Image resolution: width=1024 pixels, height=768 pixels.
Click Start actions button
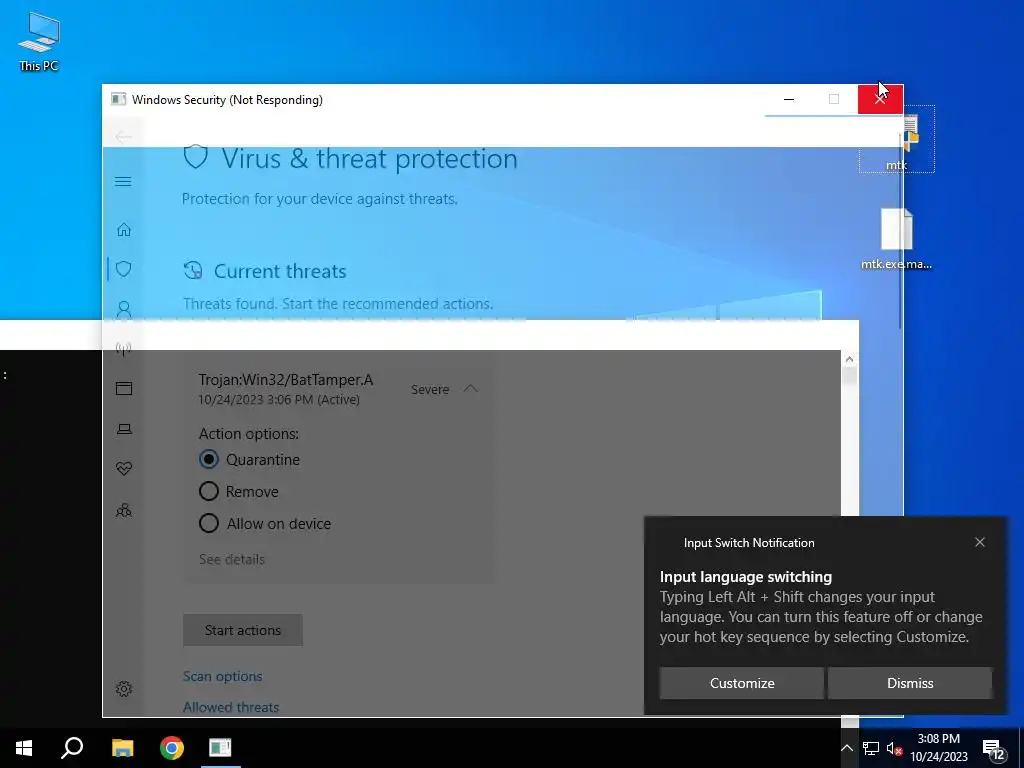(x=243, y=630)
